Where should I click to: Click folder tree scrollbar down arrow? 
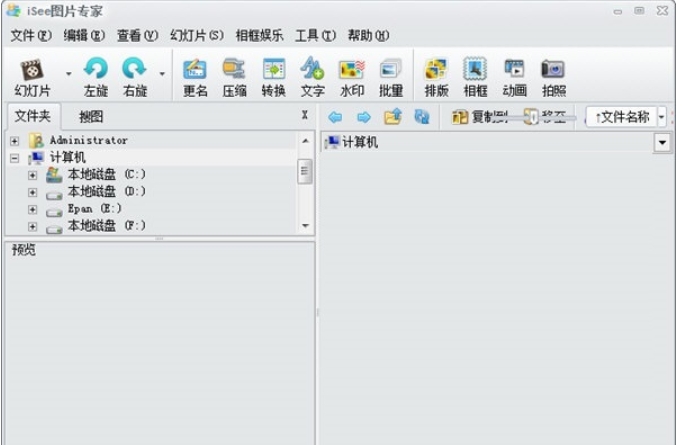tap(305, 225)
